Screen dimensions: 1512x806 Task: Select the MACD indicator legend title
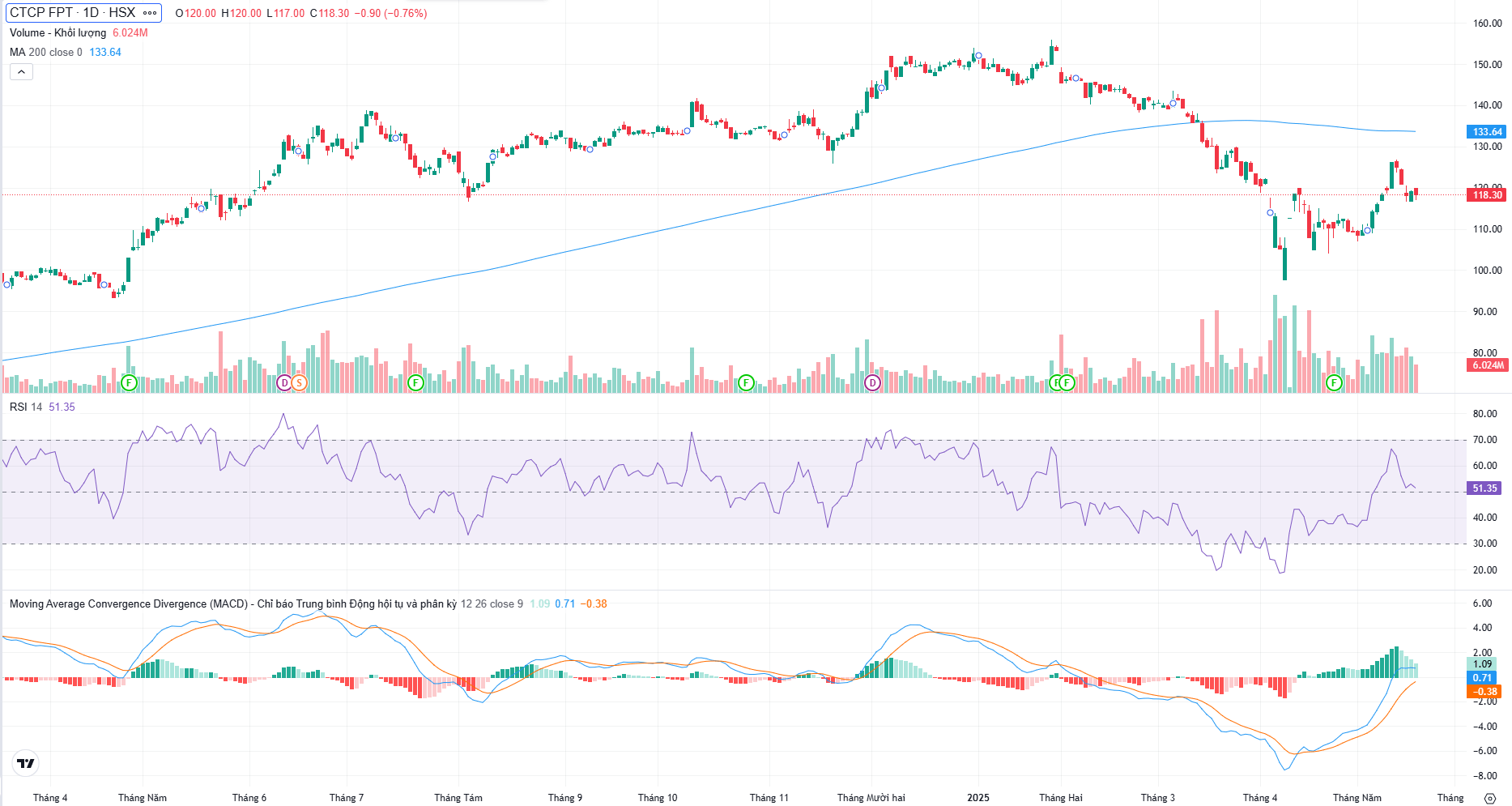233,603
